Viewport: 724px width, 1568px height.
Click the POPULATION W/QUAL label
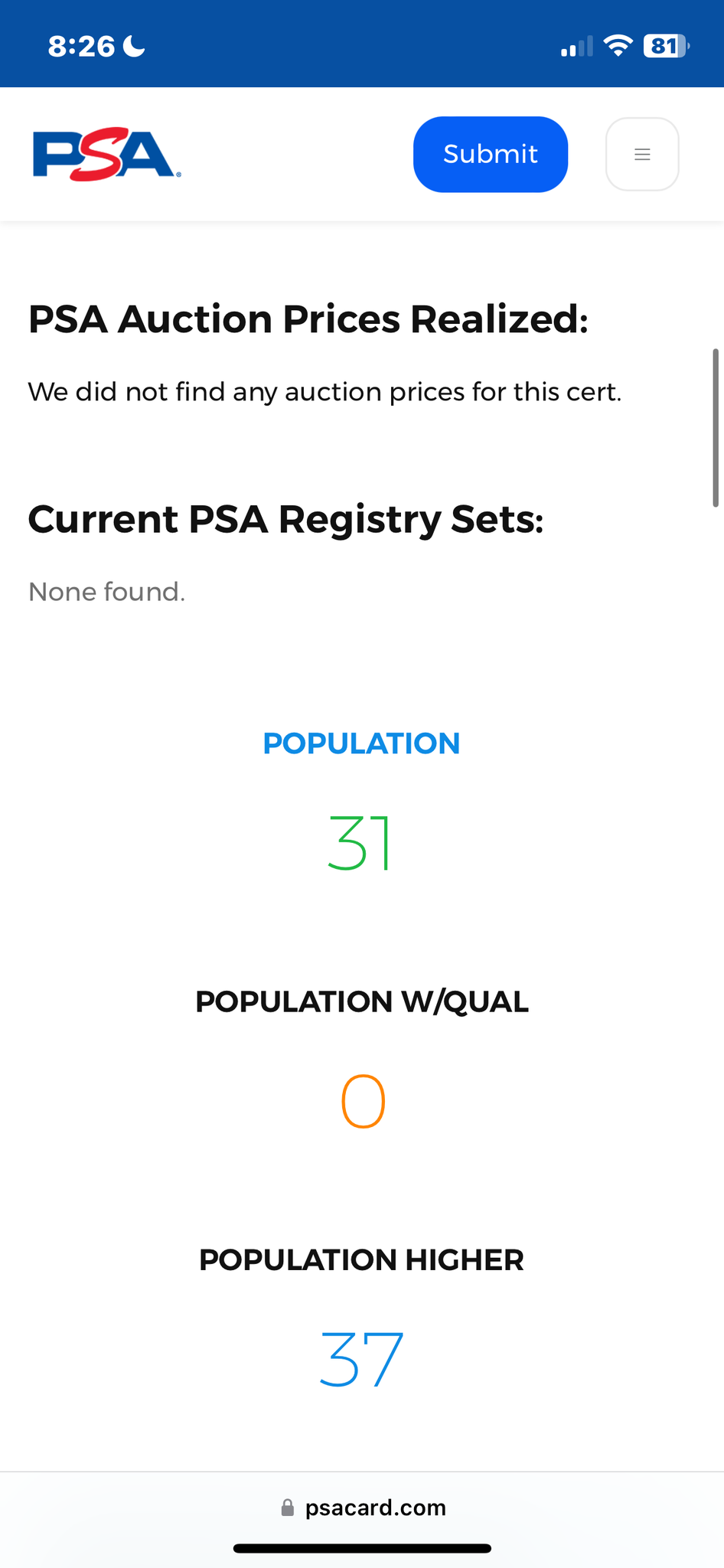pyautogui.click(x=362, y=1001)
